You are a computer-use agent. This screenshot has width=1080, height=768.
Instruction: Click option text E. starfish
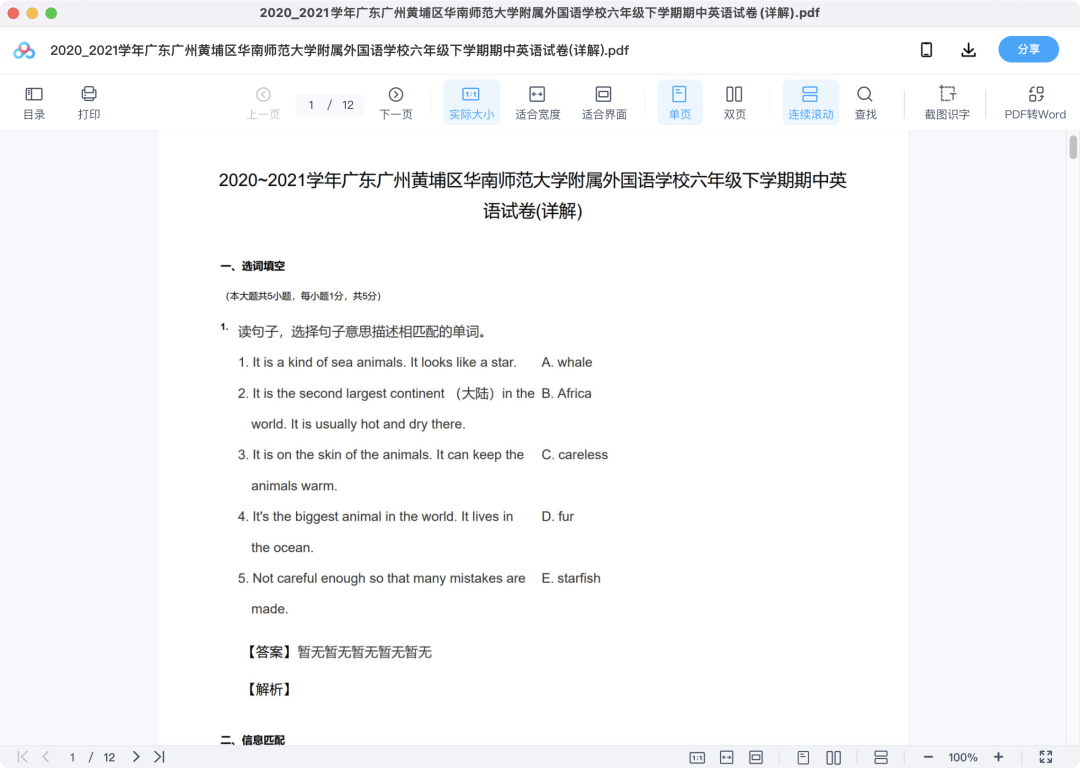(571, 578)
